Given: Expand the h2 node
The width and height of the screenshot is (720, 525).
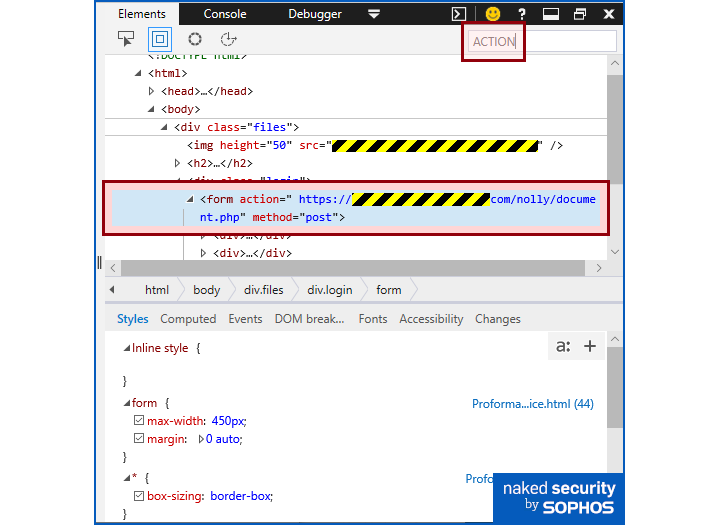Looking at the screenshot, I should coord(177,163).
